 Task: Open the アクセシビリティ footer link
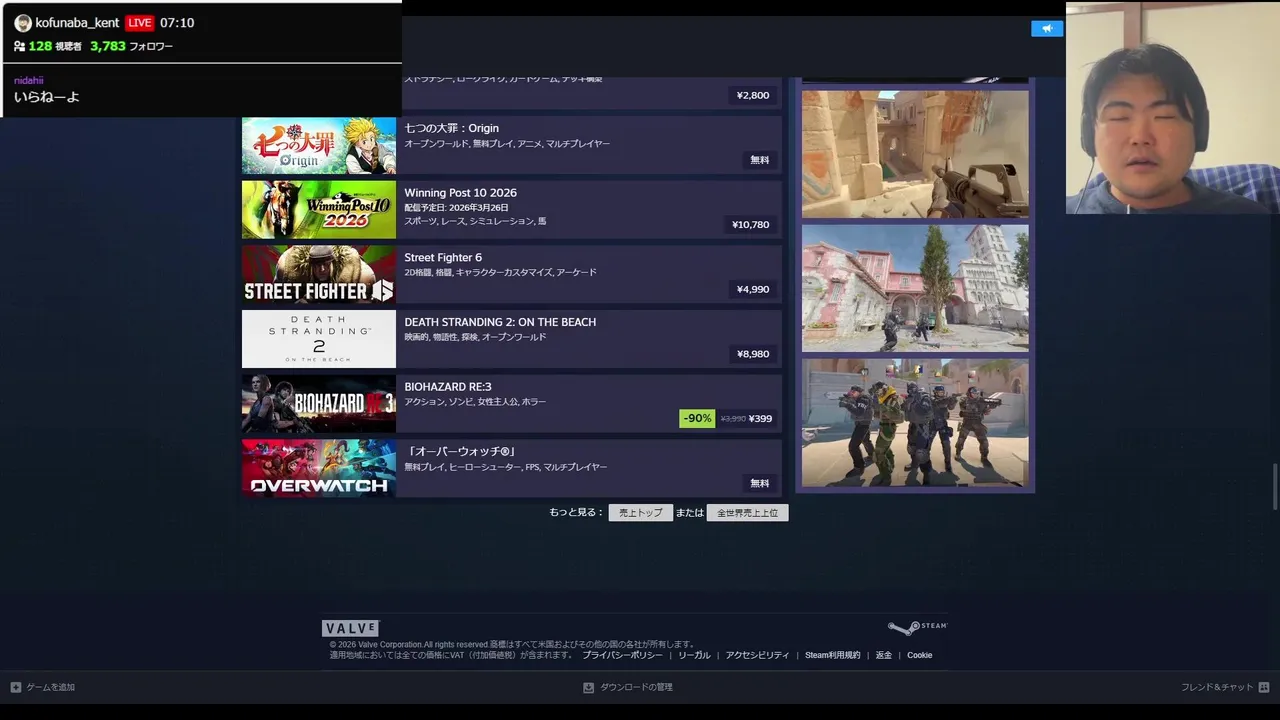pos(757,655)
